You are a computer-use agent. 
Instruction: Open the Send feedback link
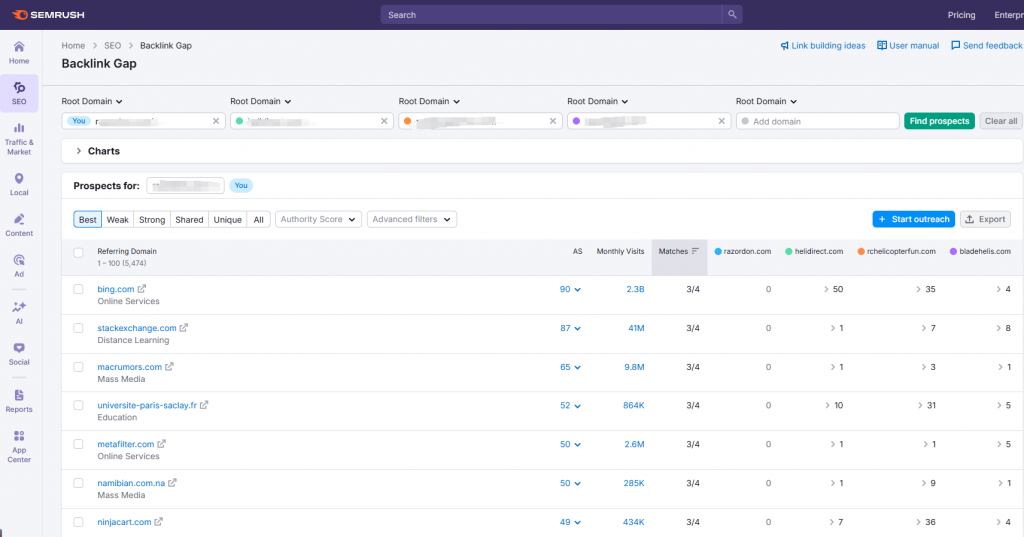987,46
